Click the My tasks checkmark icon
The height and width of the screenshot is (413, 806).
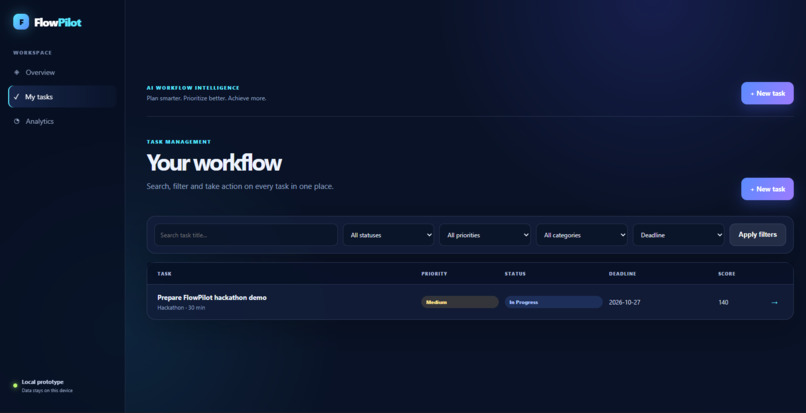tap(16, 97)
